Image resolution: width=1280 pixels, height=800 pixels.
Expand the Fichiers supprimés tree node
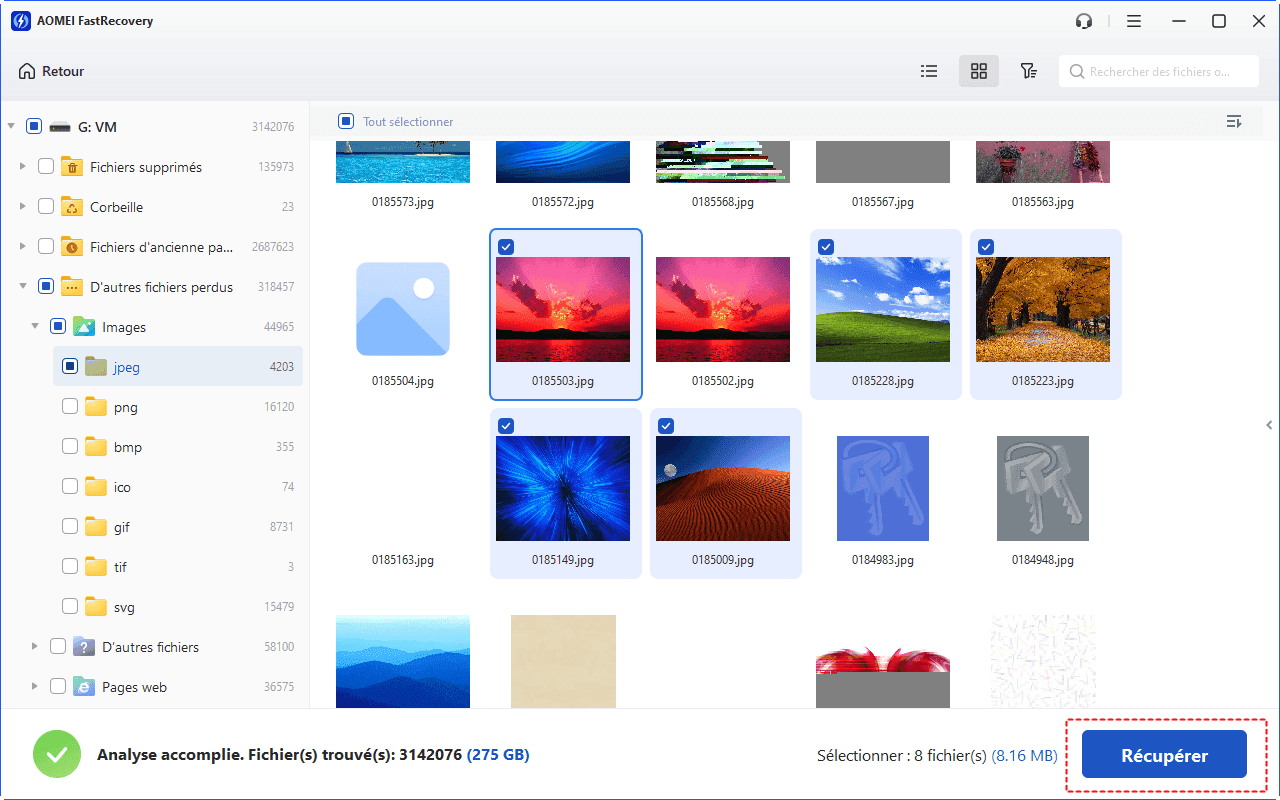point(23,167)
